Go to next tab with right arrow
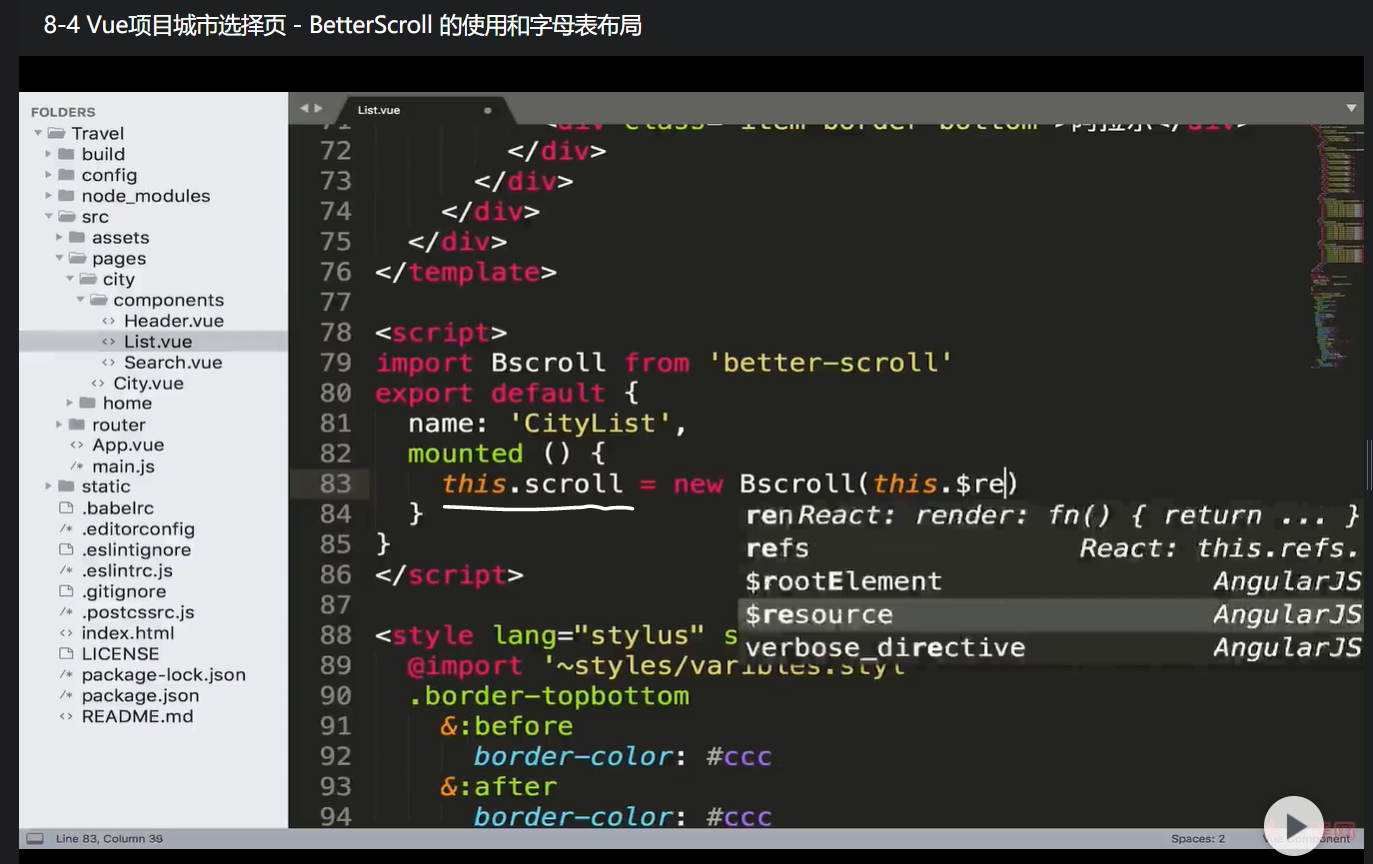The image size is (1373, 864). pos(319,108)
